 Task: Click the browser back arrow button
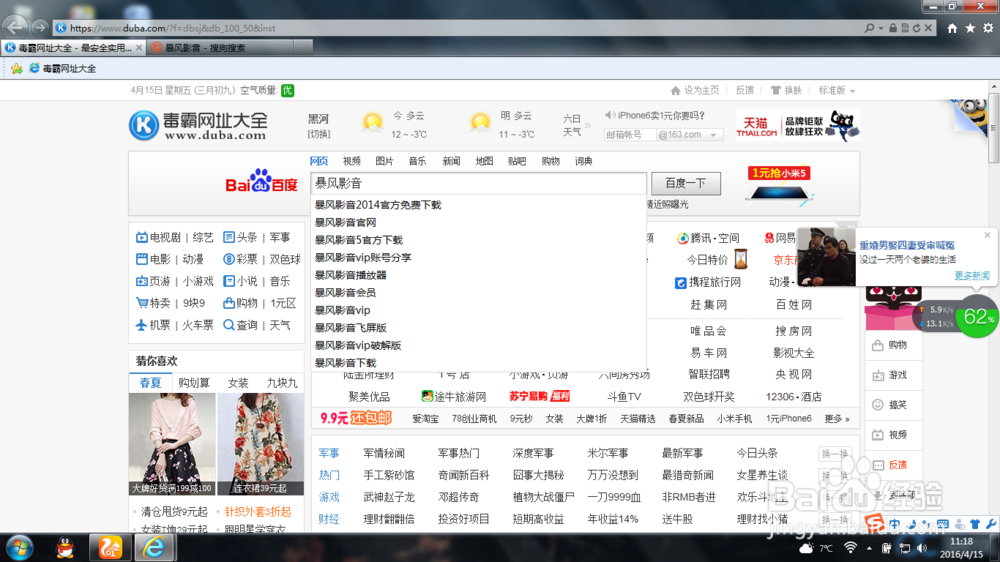15,27
